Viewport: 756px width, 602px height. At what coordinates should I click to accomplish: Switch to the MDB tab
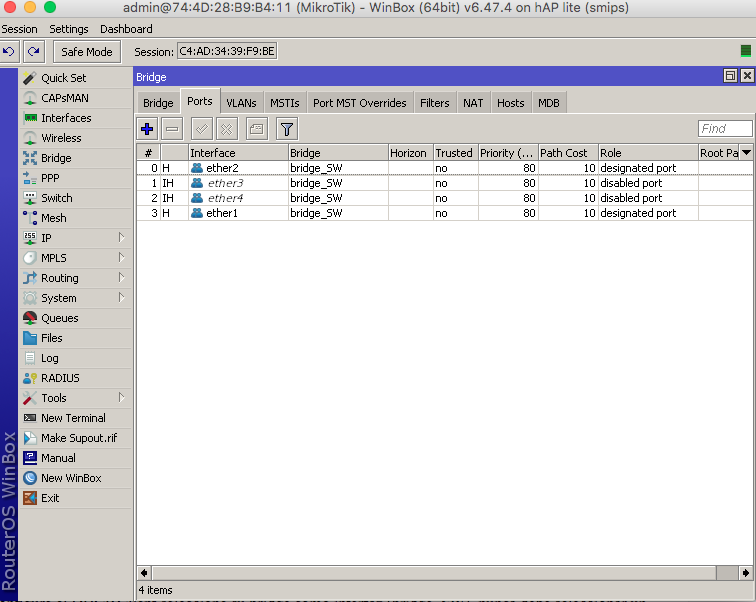[x=549, y=103]
